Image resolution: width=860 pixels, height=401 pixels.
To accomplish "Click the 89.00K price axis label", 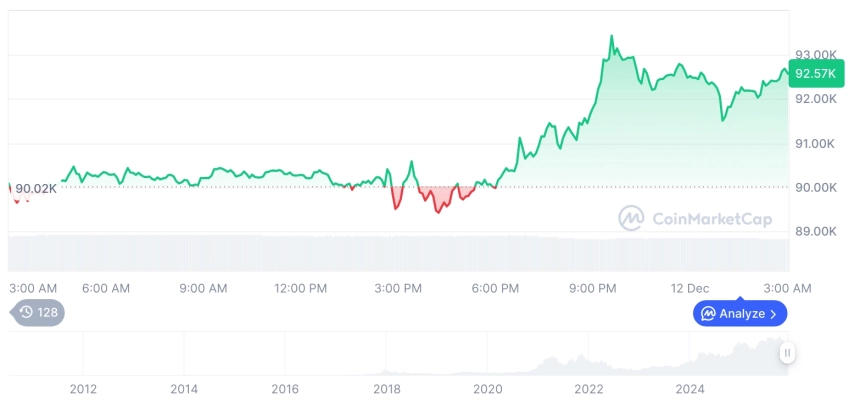I will tap(815, 231).
